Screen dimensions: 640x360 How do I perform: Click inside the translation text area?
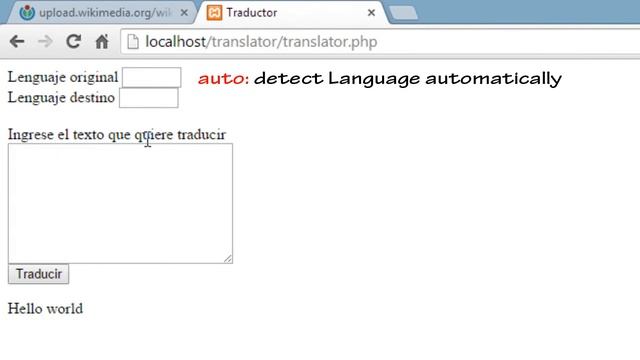120,203
